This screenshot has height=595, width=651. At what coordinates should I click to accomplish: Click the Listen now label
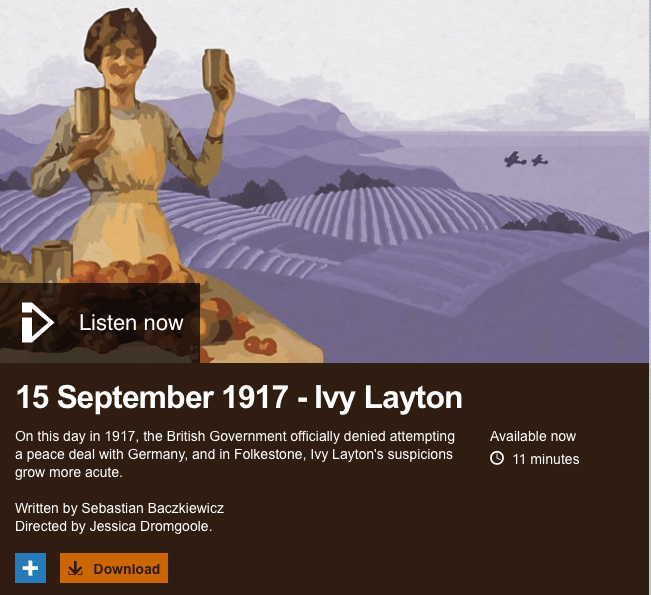131,323
